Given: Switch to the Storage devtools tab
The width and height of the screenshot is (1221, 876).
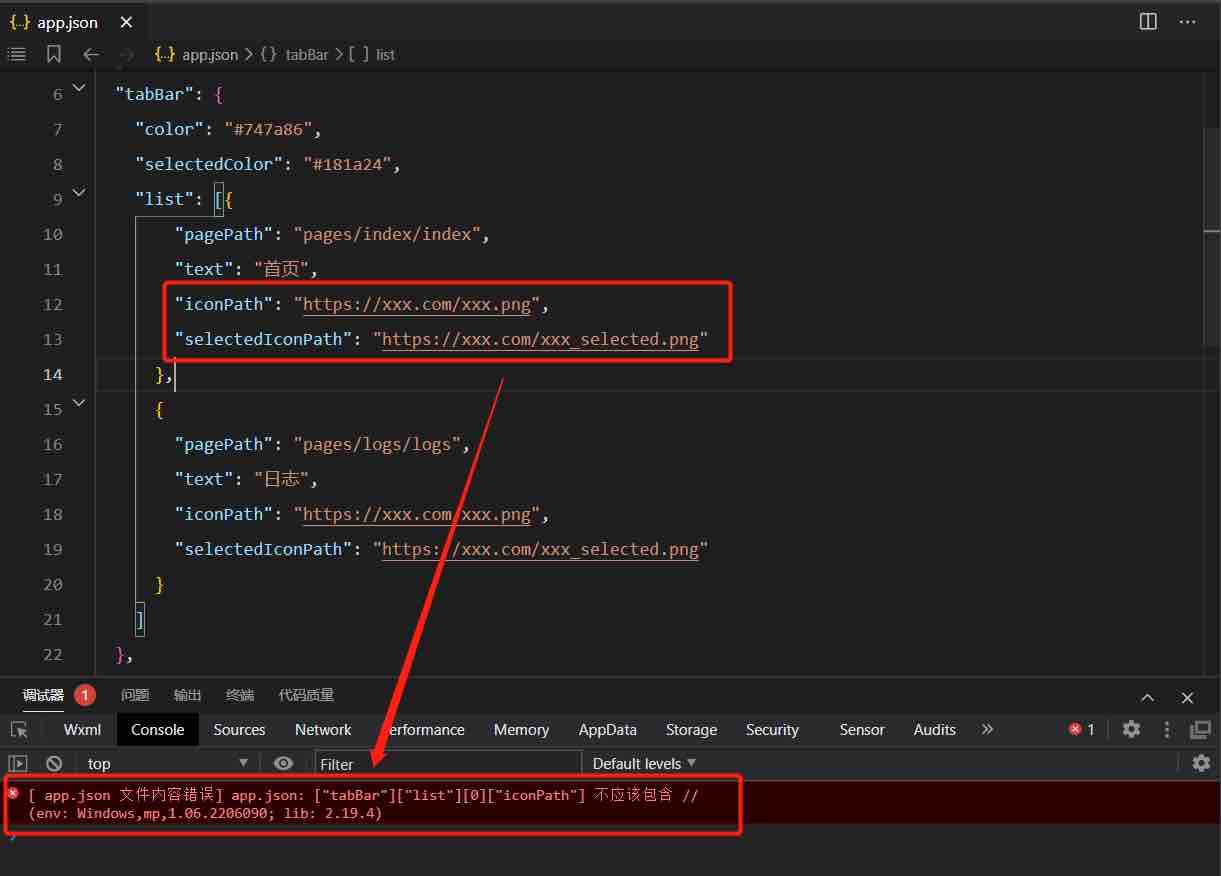Looking at the screenshot, I should coord(691,730).
